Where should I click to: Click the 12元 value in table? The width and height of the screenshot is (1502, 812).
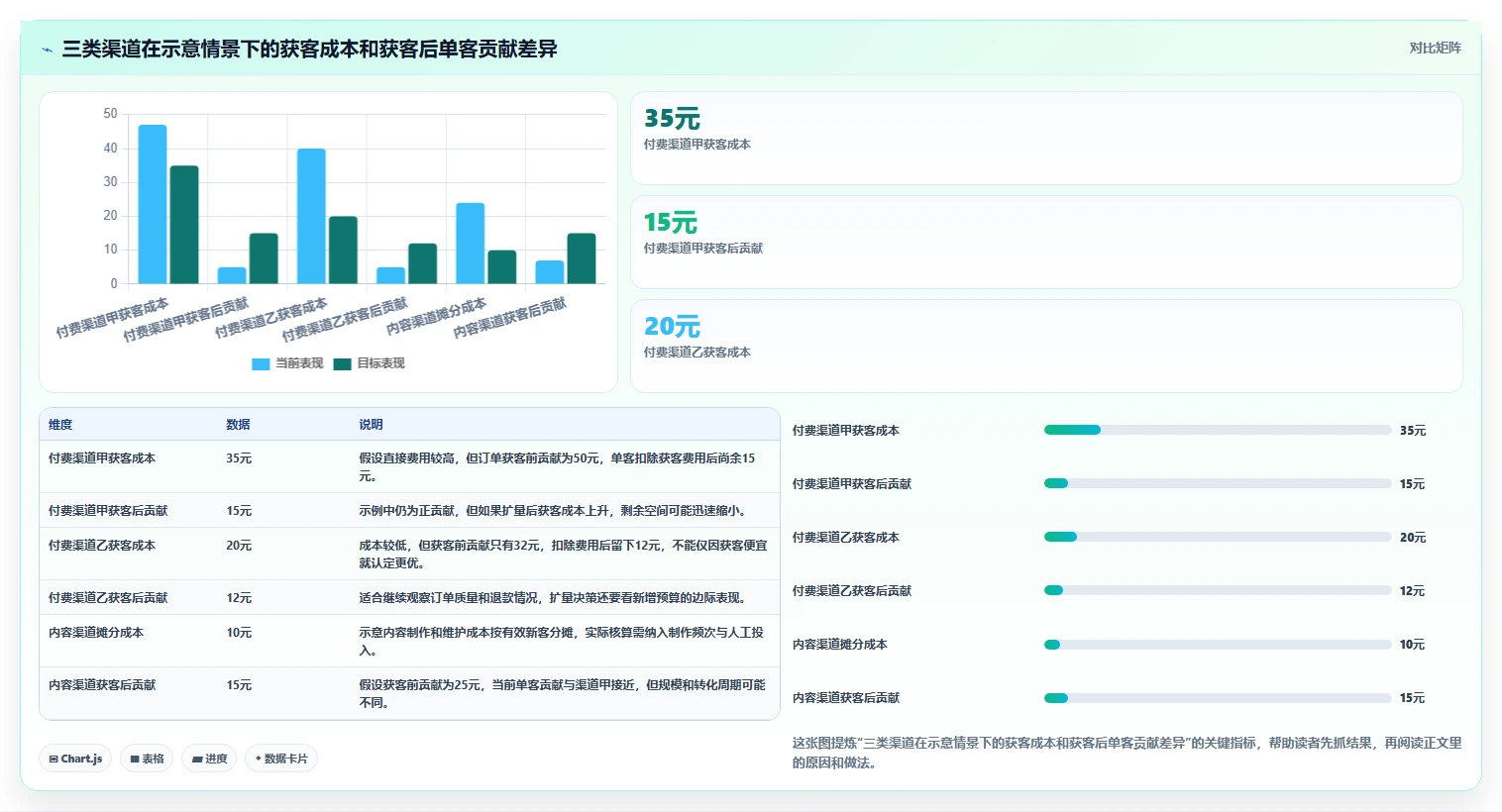[x=239, y=598]
